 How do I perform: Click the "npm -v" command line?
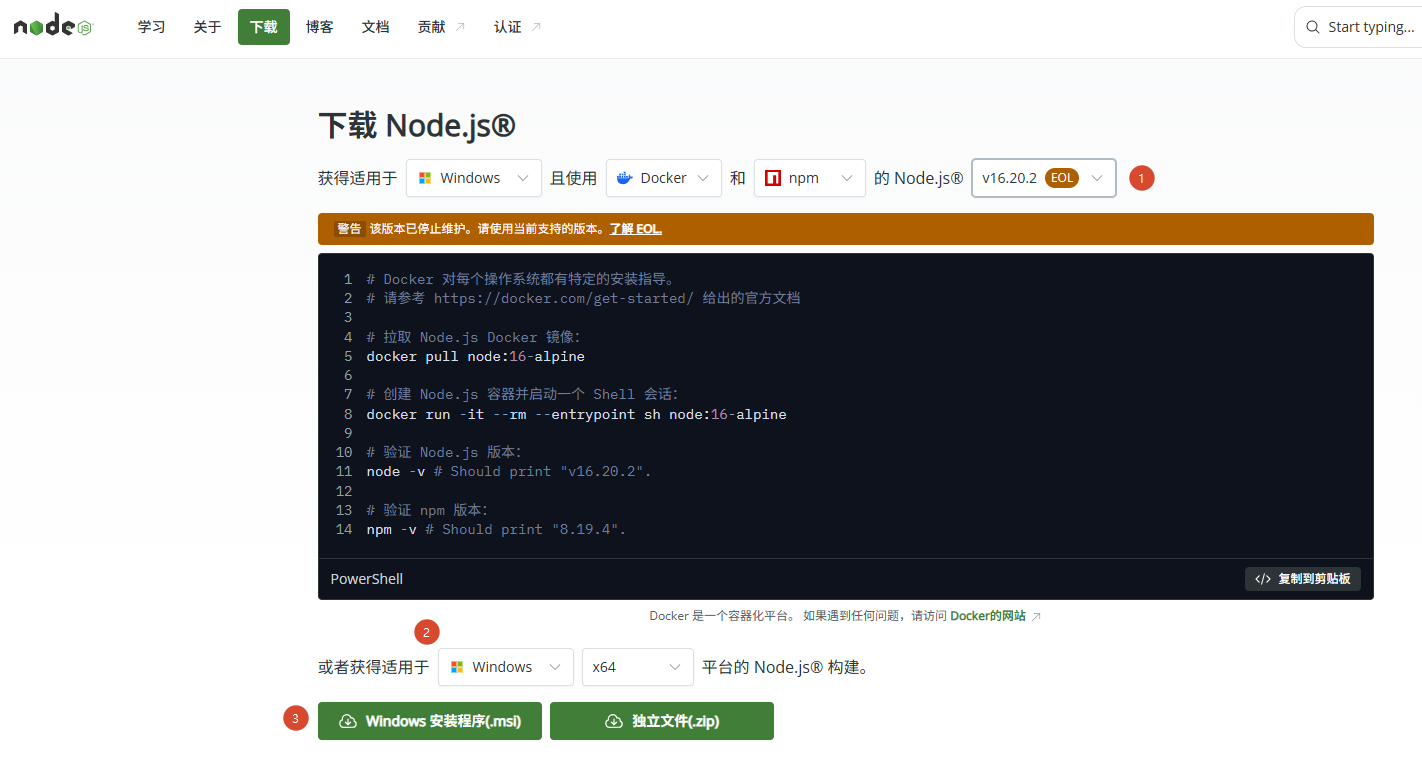pyautogui.click(x=496, y=529)
